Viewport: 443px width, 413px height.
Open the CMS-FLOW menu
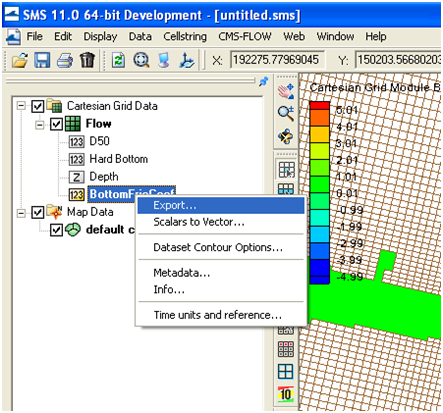[x=245, y=36]
